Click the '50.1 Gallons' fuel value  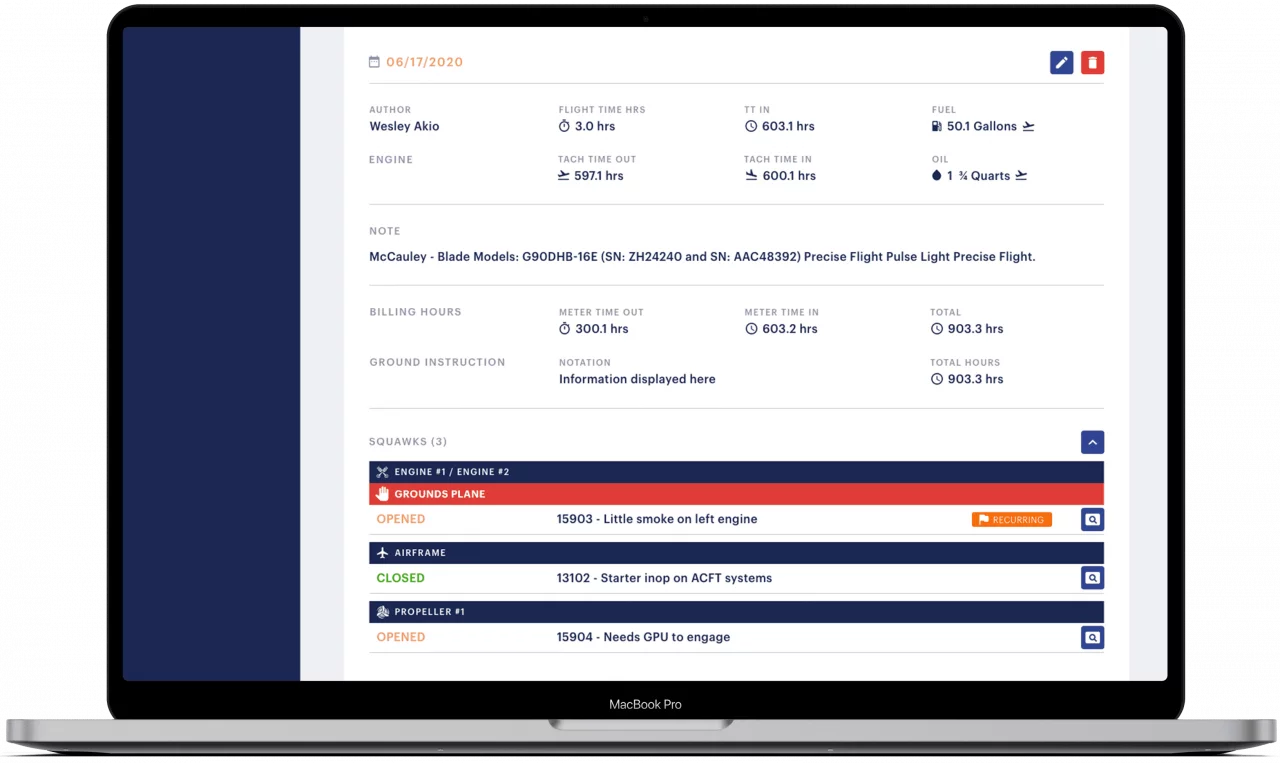point(982,126)
